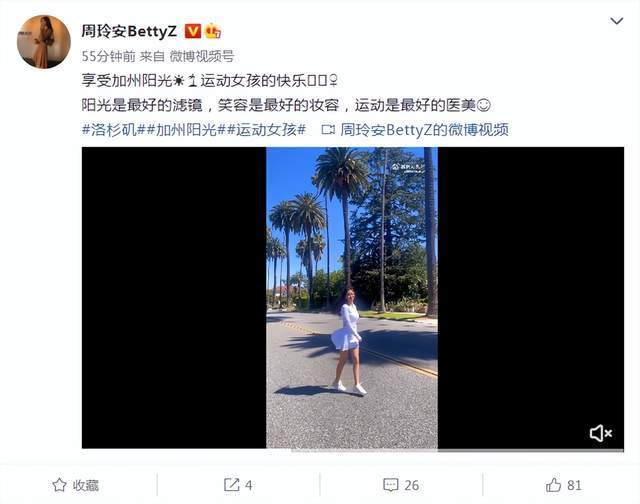Image resolution: width=640 pixels, height=504 pixels.
Task: Open hashtag #运动女孩#
Action: [266, 130]
